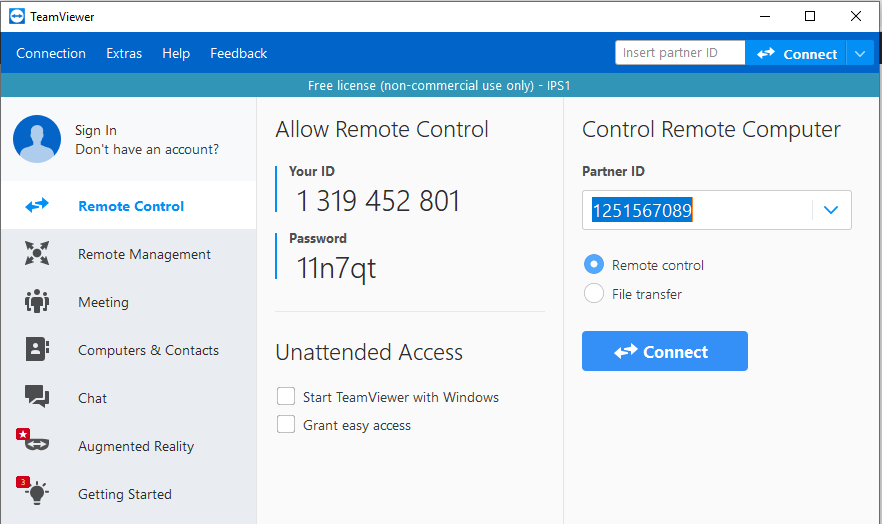The image size is (882, 524).
Task: Switch to the Remote Control tab label
Action: click(131, 206)
